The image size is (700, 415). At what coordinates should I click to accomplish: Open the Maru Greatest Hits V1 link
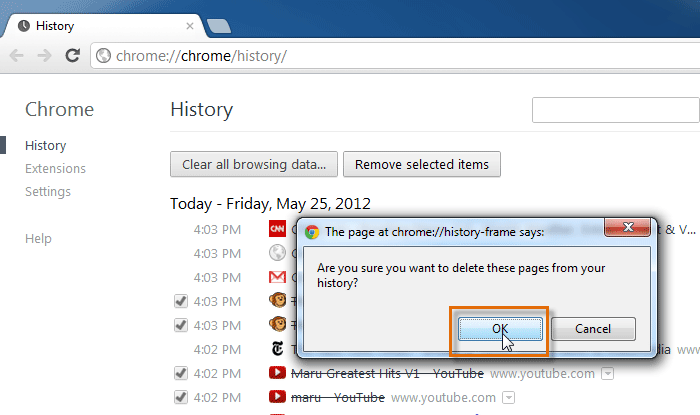(x=387, y=374)
